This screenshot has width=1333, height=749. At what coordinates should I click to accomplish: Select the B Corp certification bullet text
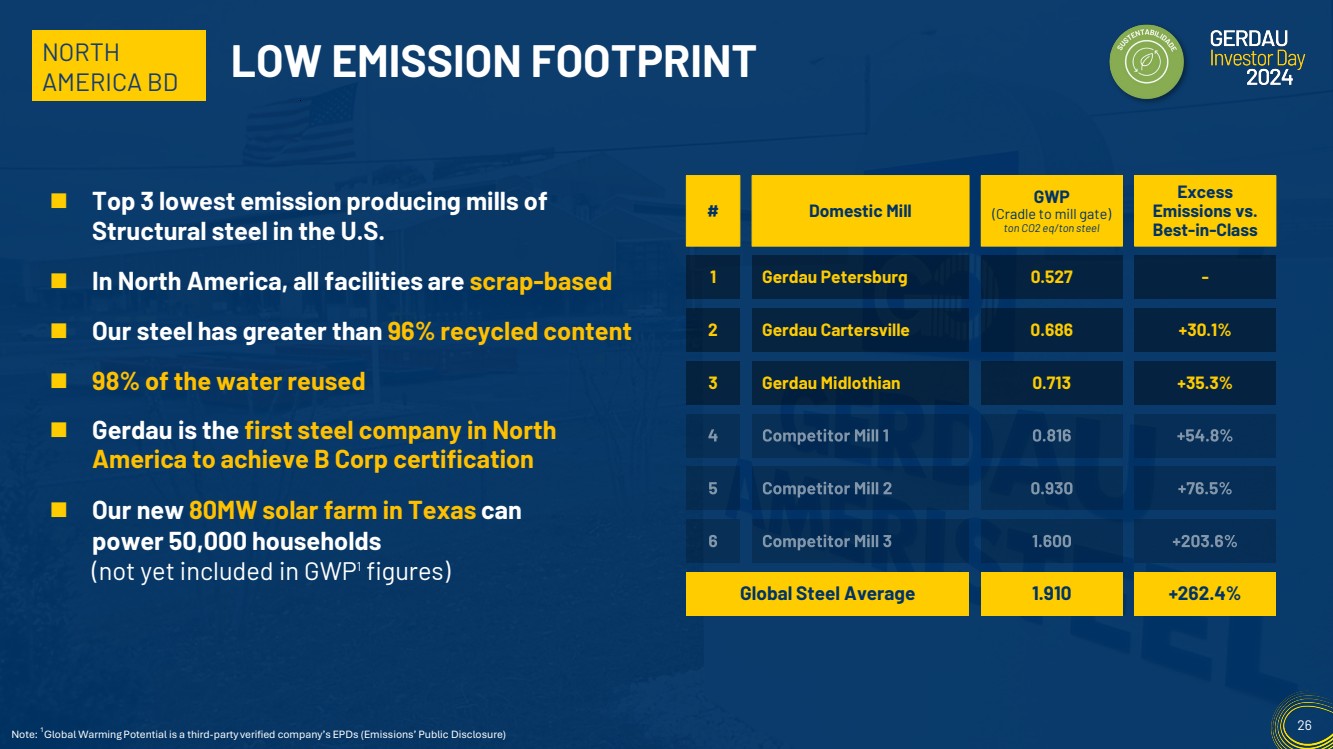(324, 445)
